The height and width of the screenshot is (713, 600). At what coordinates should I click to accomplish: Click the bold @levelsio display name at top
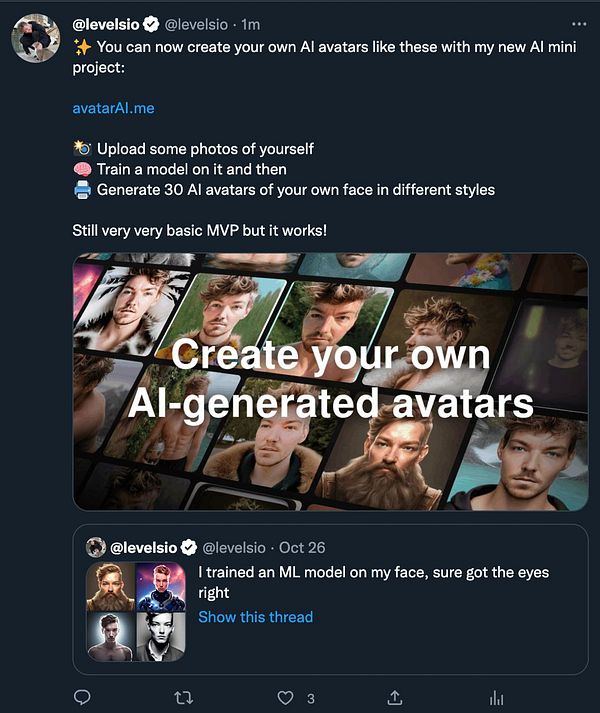tap(107, 22)
